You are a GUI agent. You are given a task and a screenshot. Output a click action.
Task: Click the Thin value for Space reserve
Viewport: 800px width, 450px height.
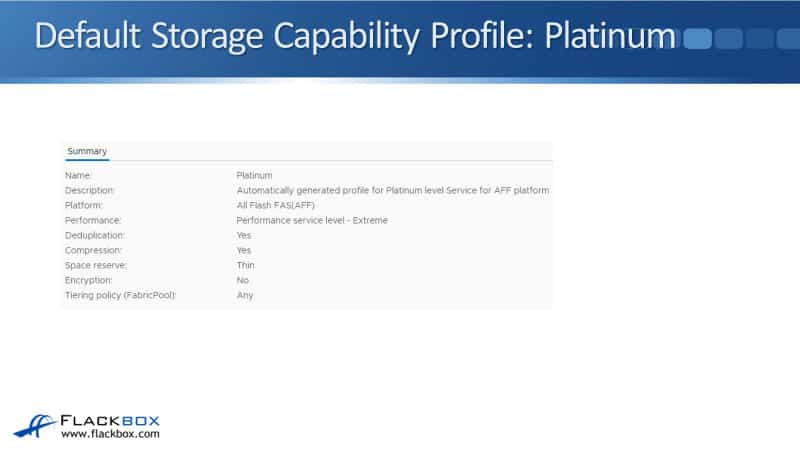246,265
